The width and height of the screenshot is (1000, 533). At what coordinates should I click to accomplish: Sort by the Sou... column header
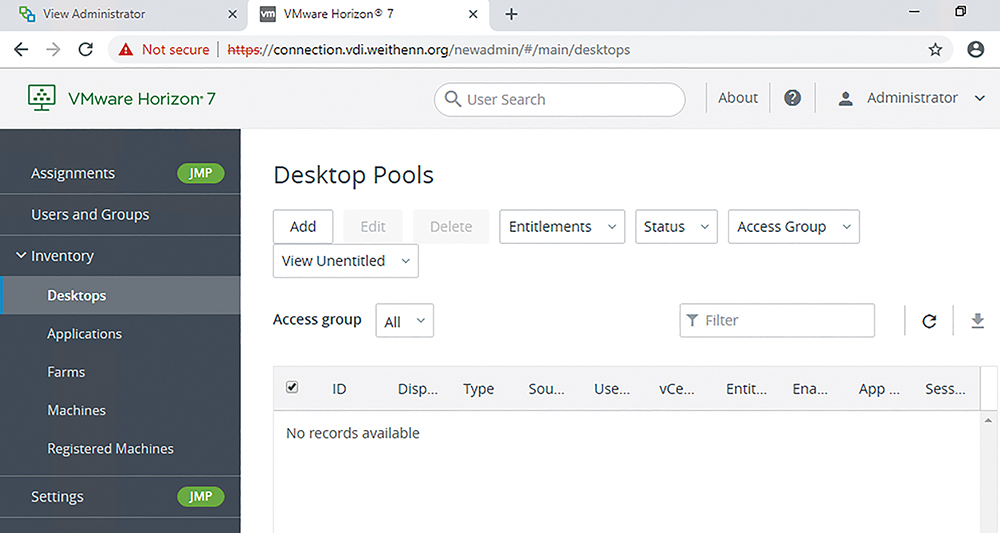[x=547, y=389]
